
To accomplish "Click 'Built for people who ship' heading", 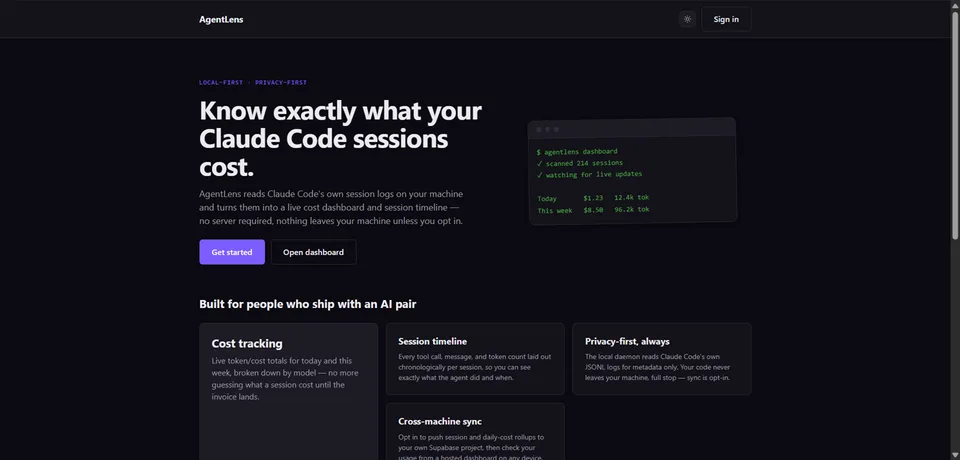I will point(308,304).
